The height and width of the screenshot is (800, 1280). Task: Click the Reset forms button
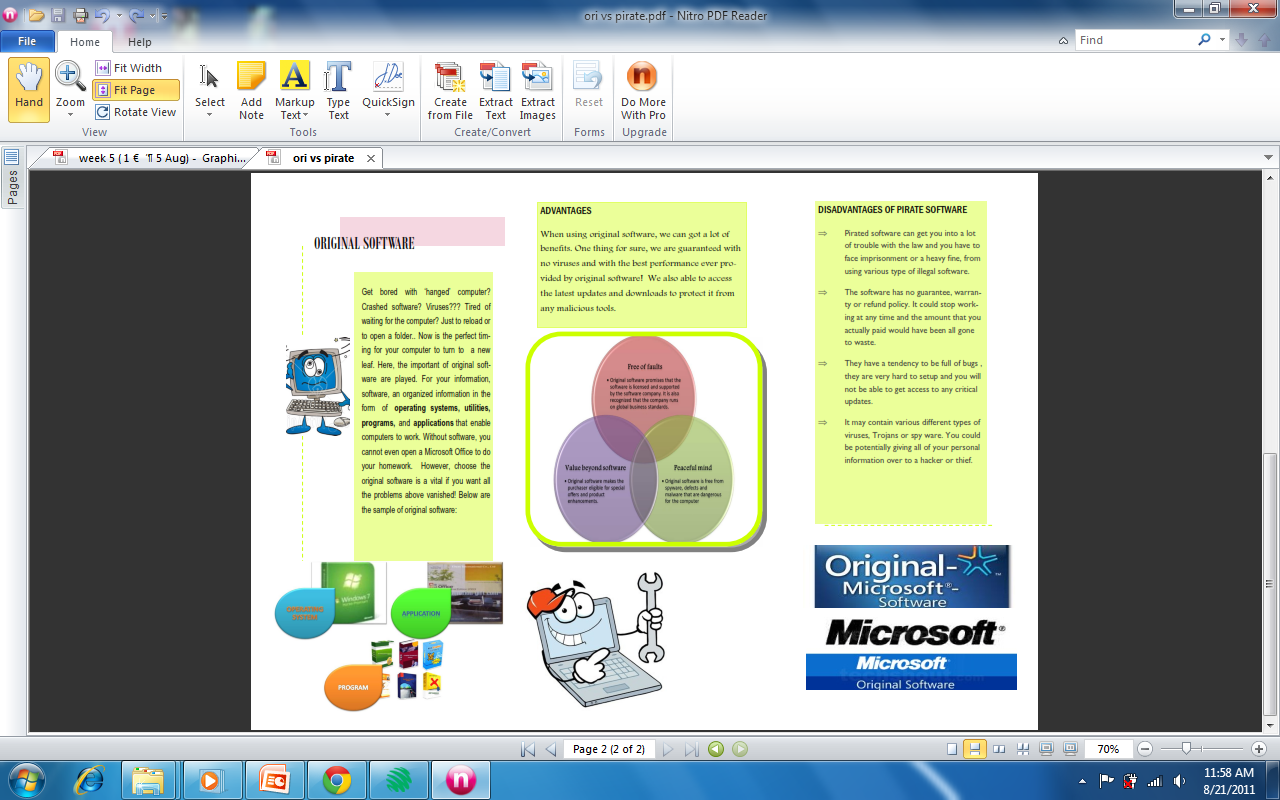[589, 85]
